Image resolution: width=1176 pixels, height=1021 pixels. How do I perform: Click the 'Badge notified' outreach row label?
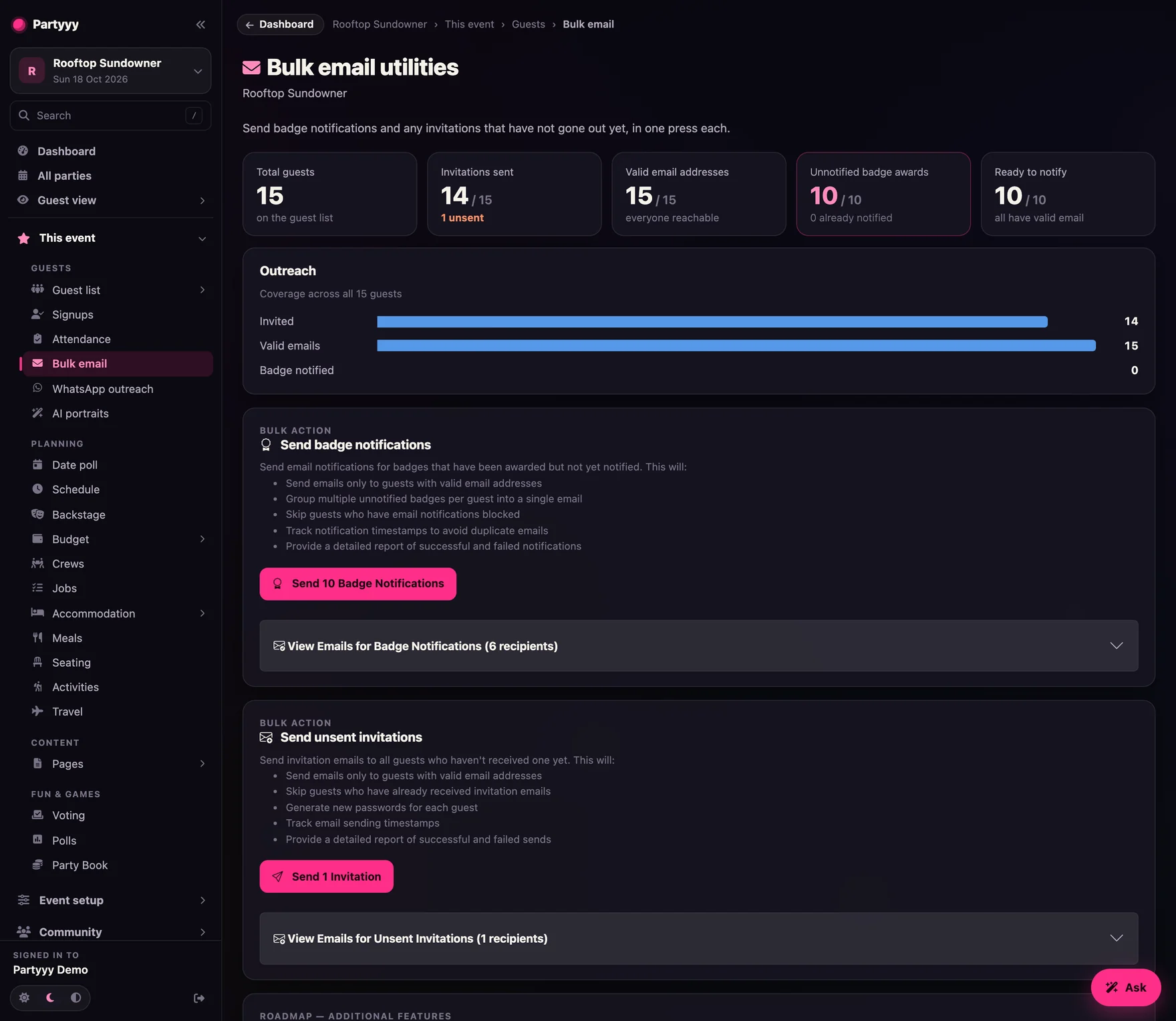[297, 370]
